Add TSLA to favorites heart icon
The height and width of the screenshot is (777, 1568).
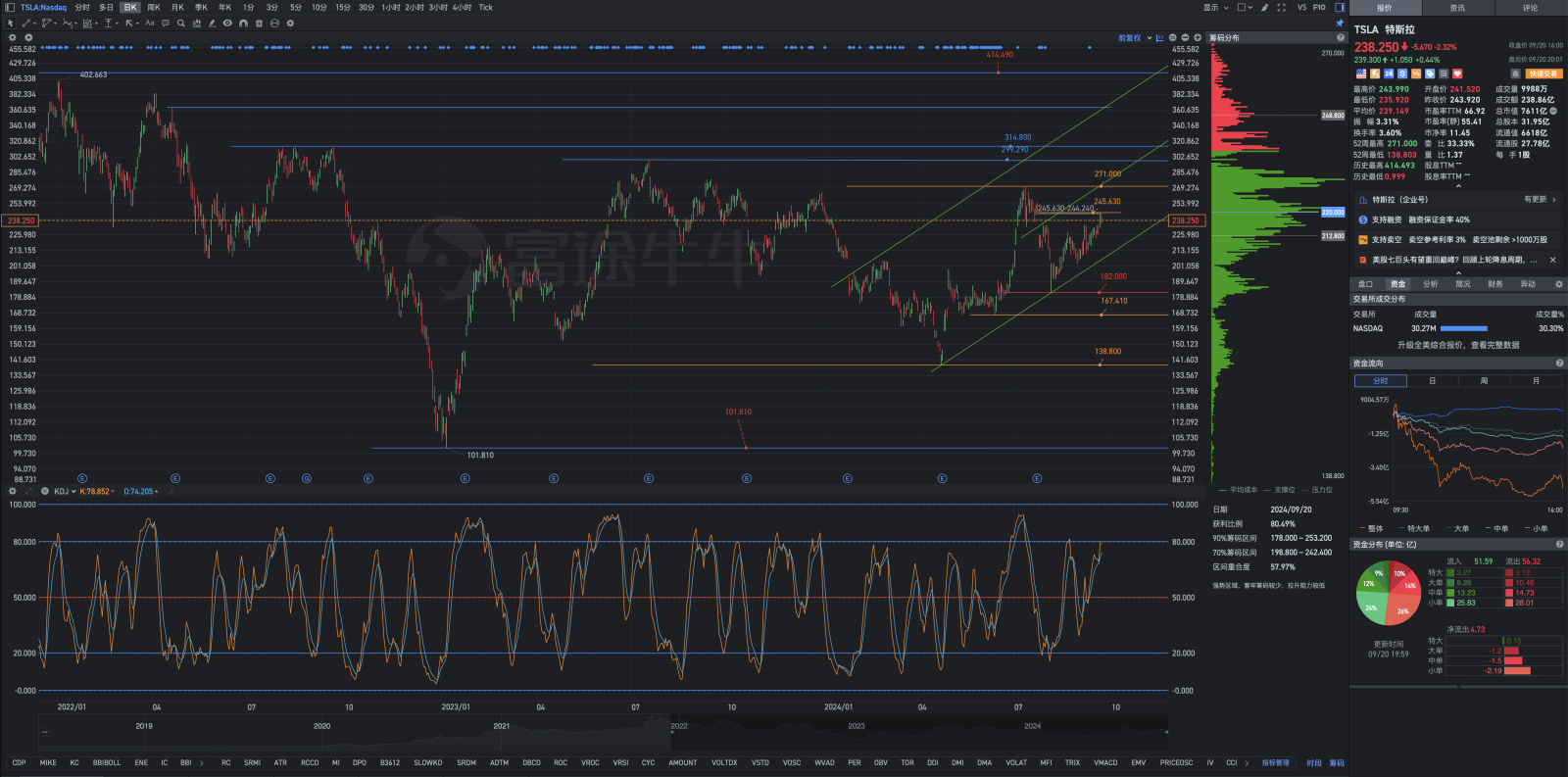coord(1457,73)
